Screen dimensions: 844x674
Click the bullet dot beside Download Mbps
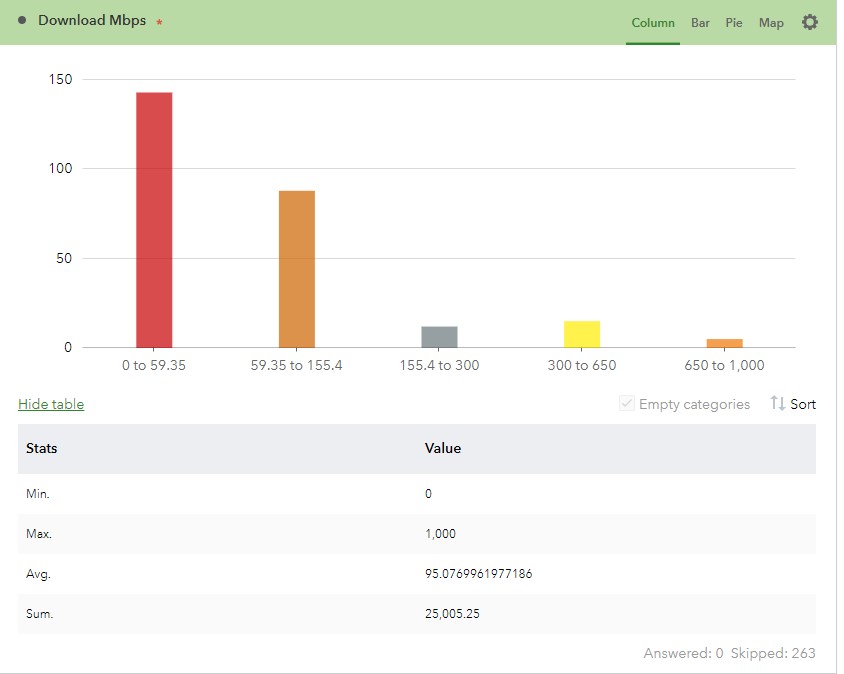coord(22,20)
